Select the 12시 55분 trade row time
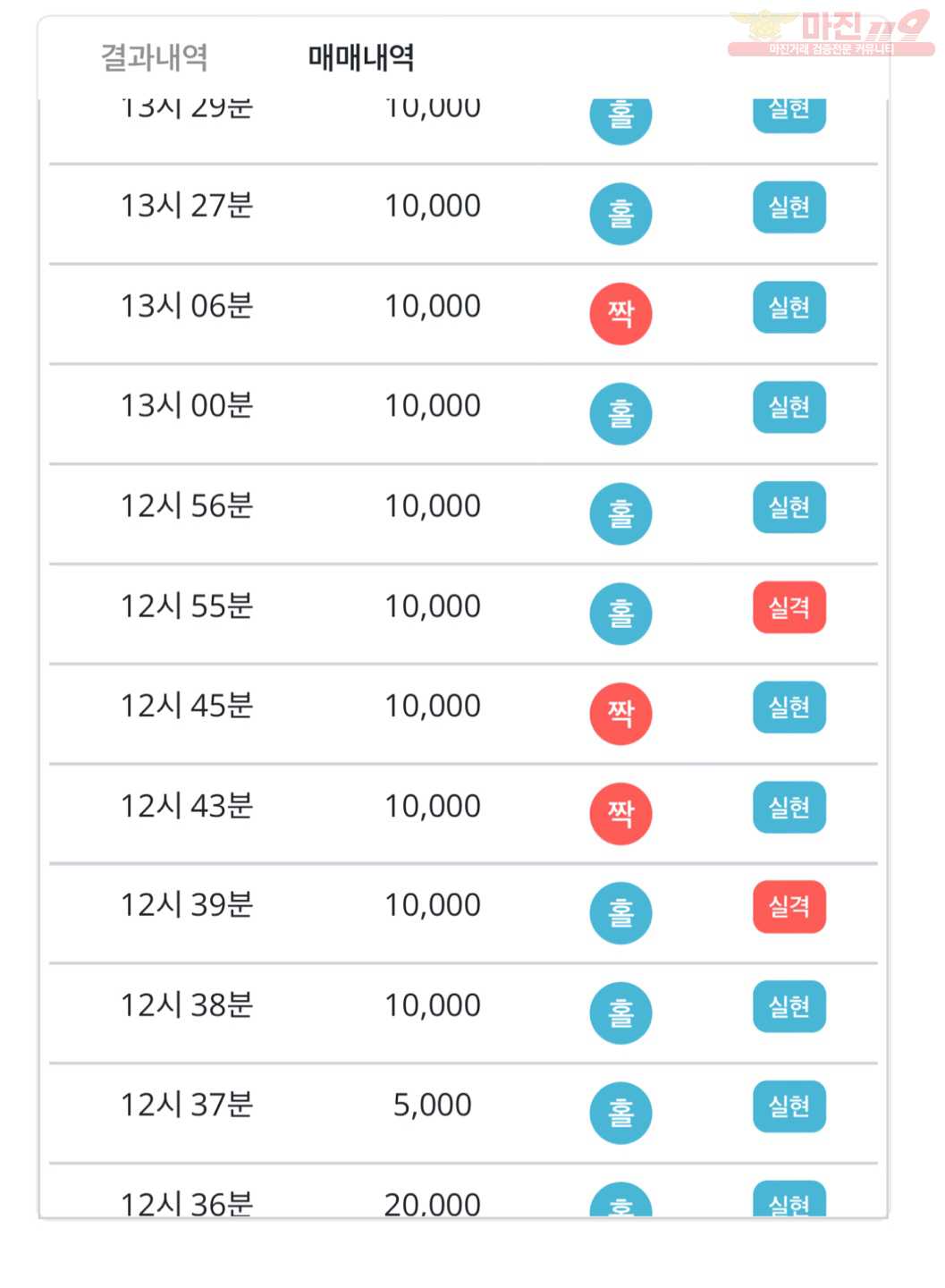The height and width of the screenshot is (1288, 945). tap(187, 606)
